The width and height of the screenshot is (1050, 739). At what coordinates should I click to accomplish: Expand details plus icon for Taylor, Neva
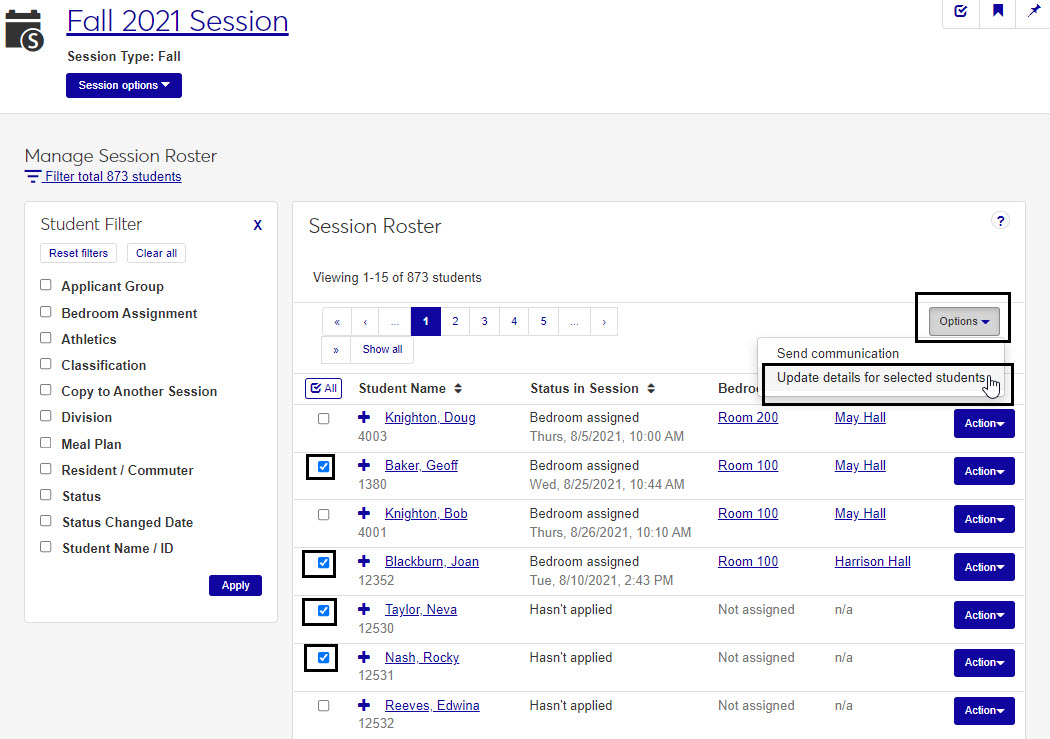point(364,610)
